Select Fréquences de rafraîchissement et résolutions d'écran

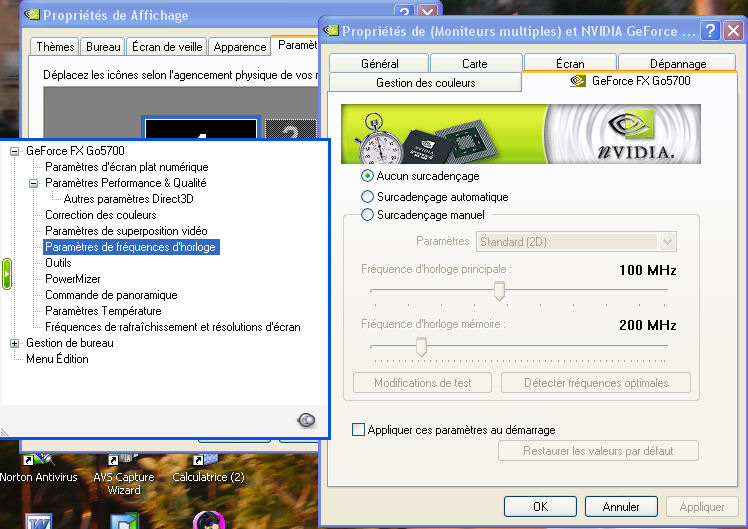click(173, 327)
